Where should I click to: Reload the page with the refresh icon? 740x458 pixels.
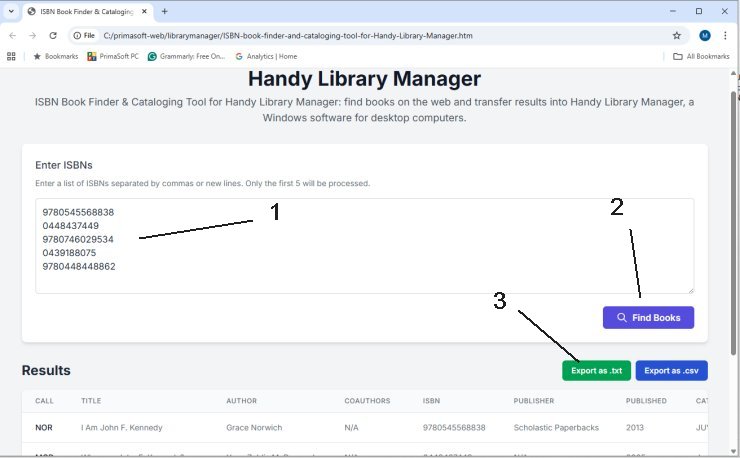pos(53,35)
